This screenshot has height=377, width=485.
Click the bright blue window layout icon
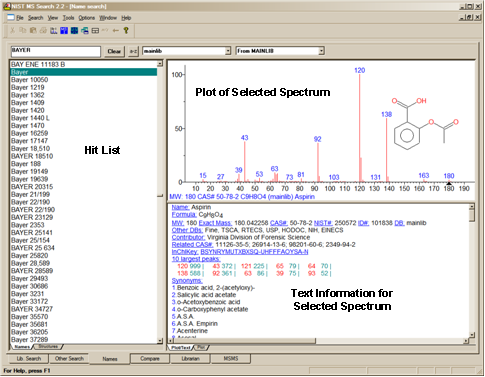coord(64,31)
